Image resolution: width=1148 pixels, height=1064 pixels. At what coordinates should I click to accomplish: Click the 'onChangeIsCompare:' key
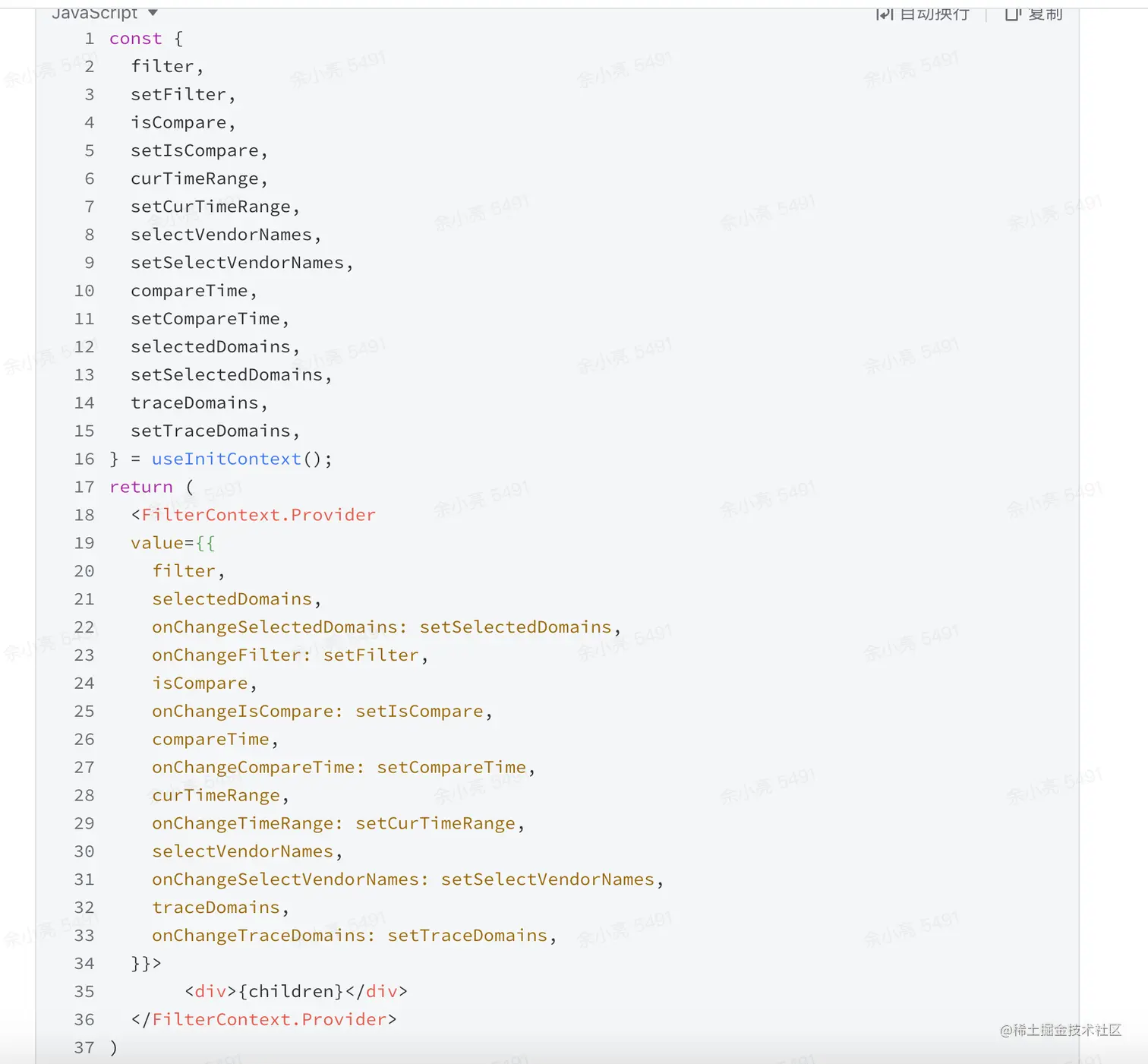click(248, 712)
